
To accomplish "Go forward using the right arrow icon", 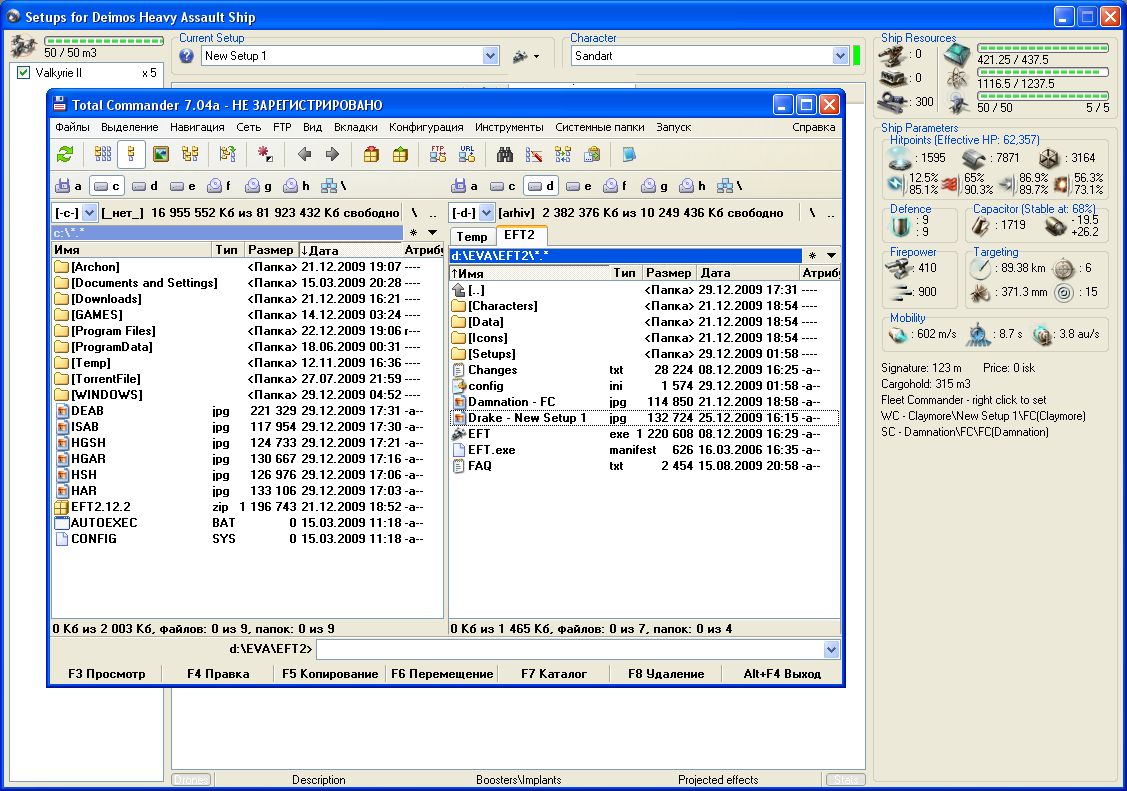I will pos(333,154).
